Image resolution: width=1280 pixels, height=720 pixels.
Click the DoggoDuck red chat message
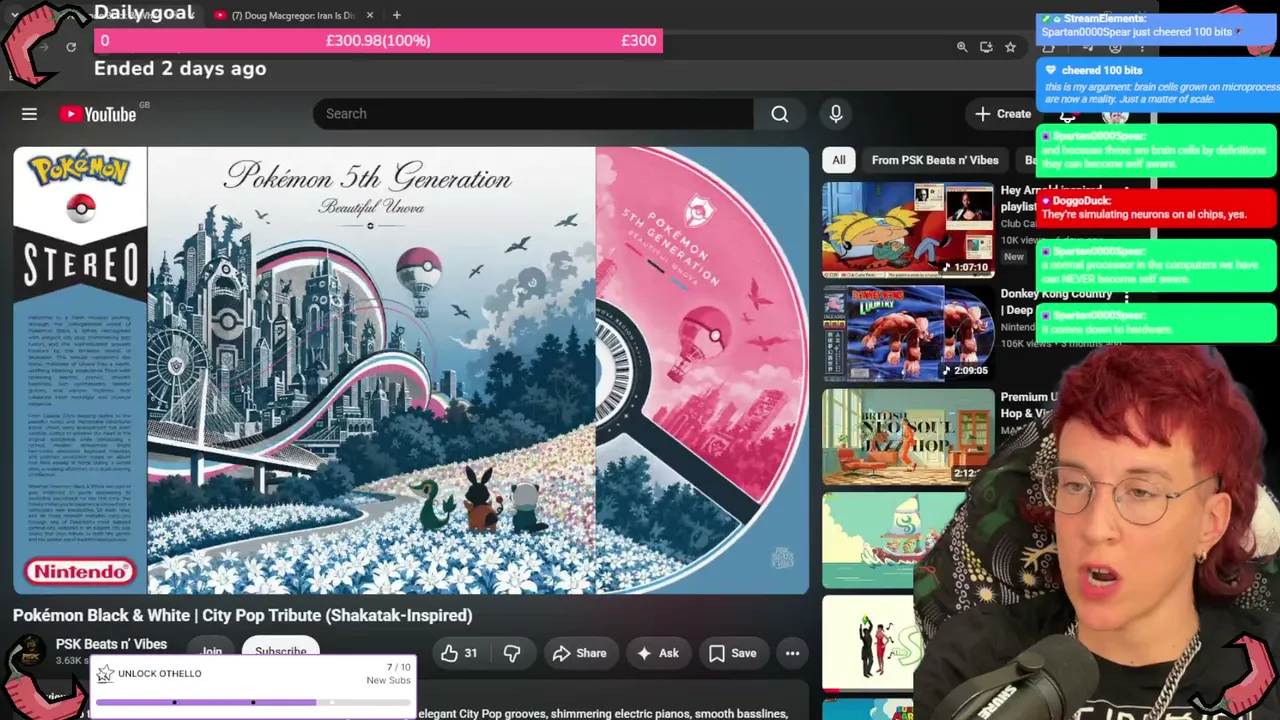tap(1156, 208)
